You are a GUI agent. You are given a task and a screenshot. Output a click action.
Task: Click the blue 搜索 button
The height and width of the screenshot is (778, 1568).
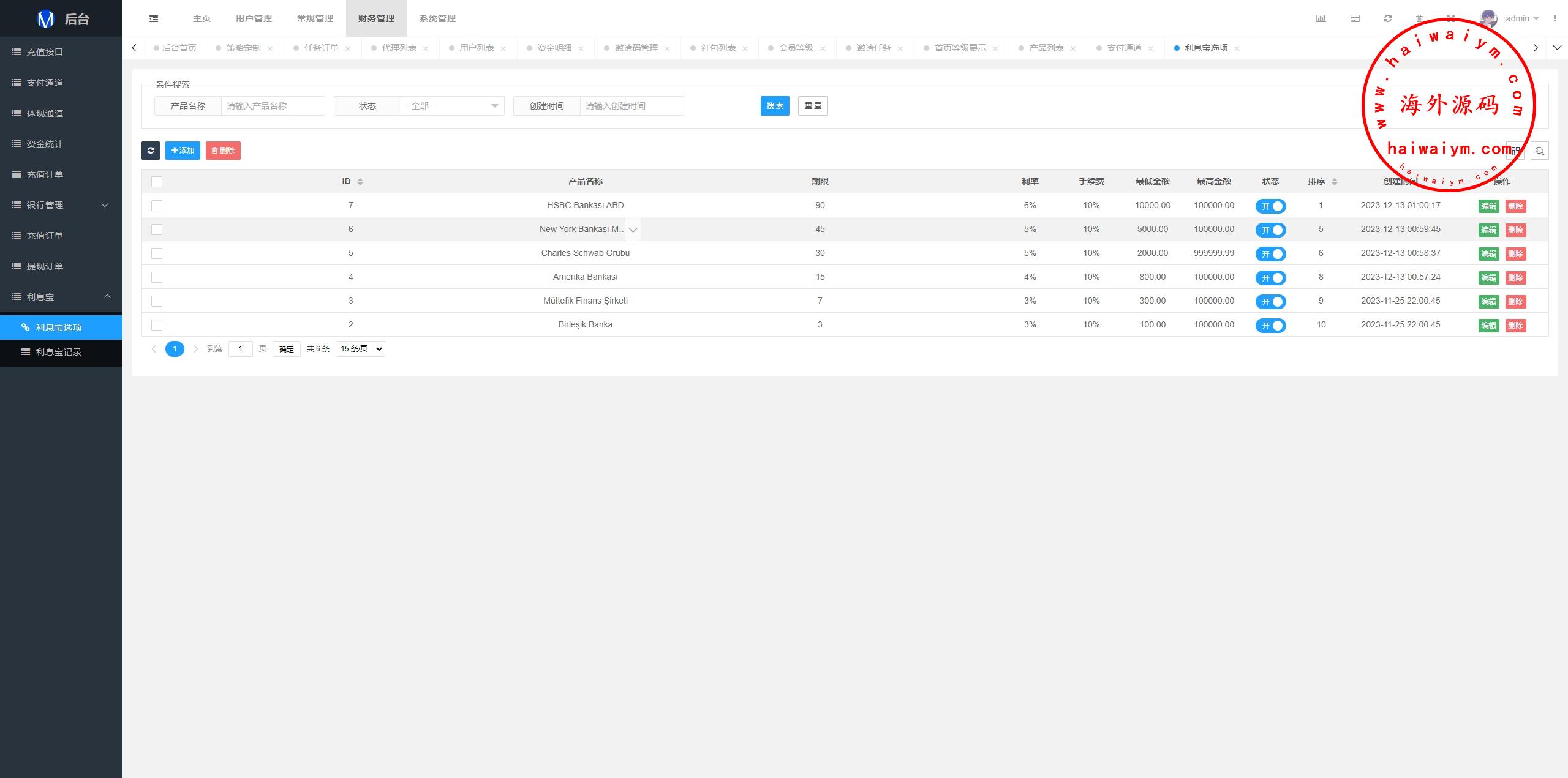click(775, 106)
